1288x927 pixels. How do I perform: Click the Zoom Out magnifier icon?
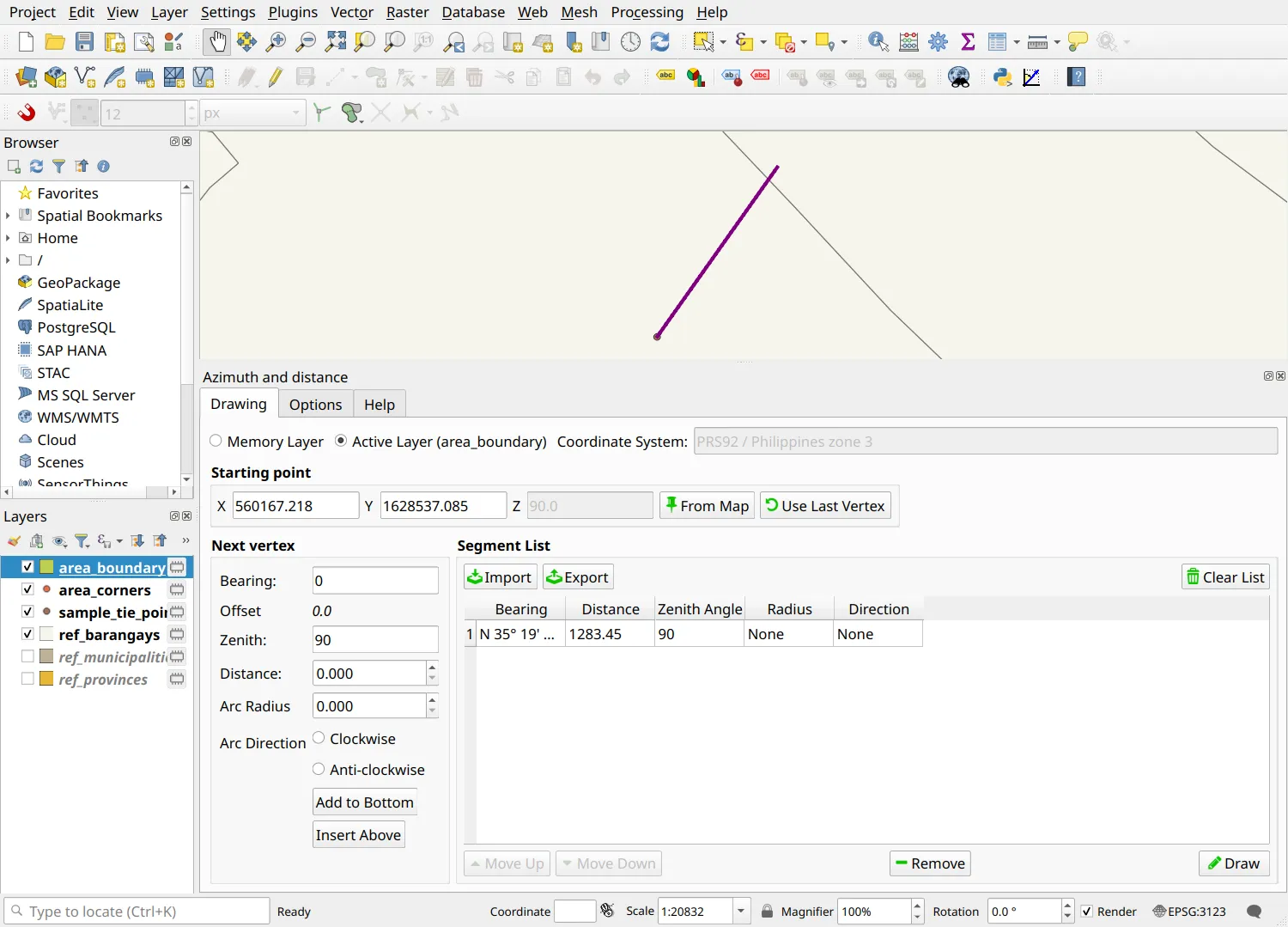(x=306, y=41)
